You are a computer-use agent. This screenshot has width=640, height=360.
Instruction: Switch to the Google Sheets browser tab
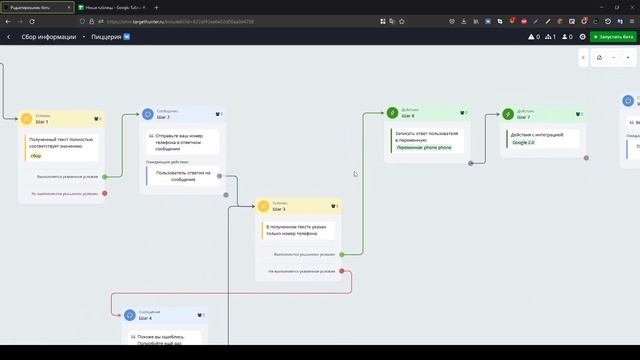(x=111, y=7)
